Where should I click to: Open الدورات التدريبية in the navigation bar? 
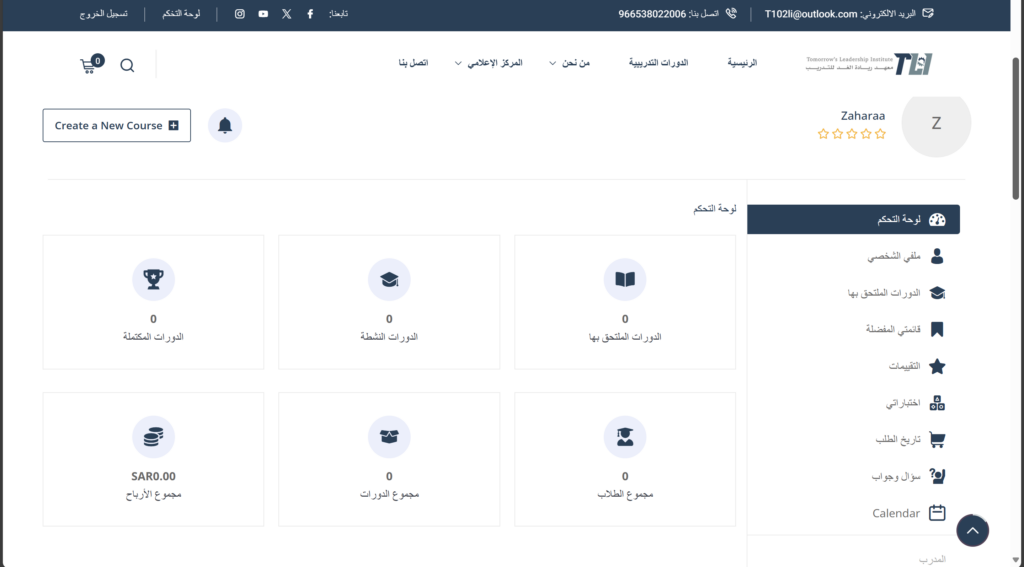(658, 63)
